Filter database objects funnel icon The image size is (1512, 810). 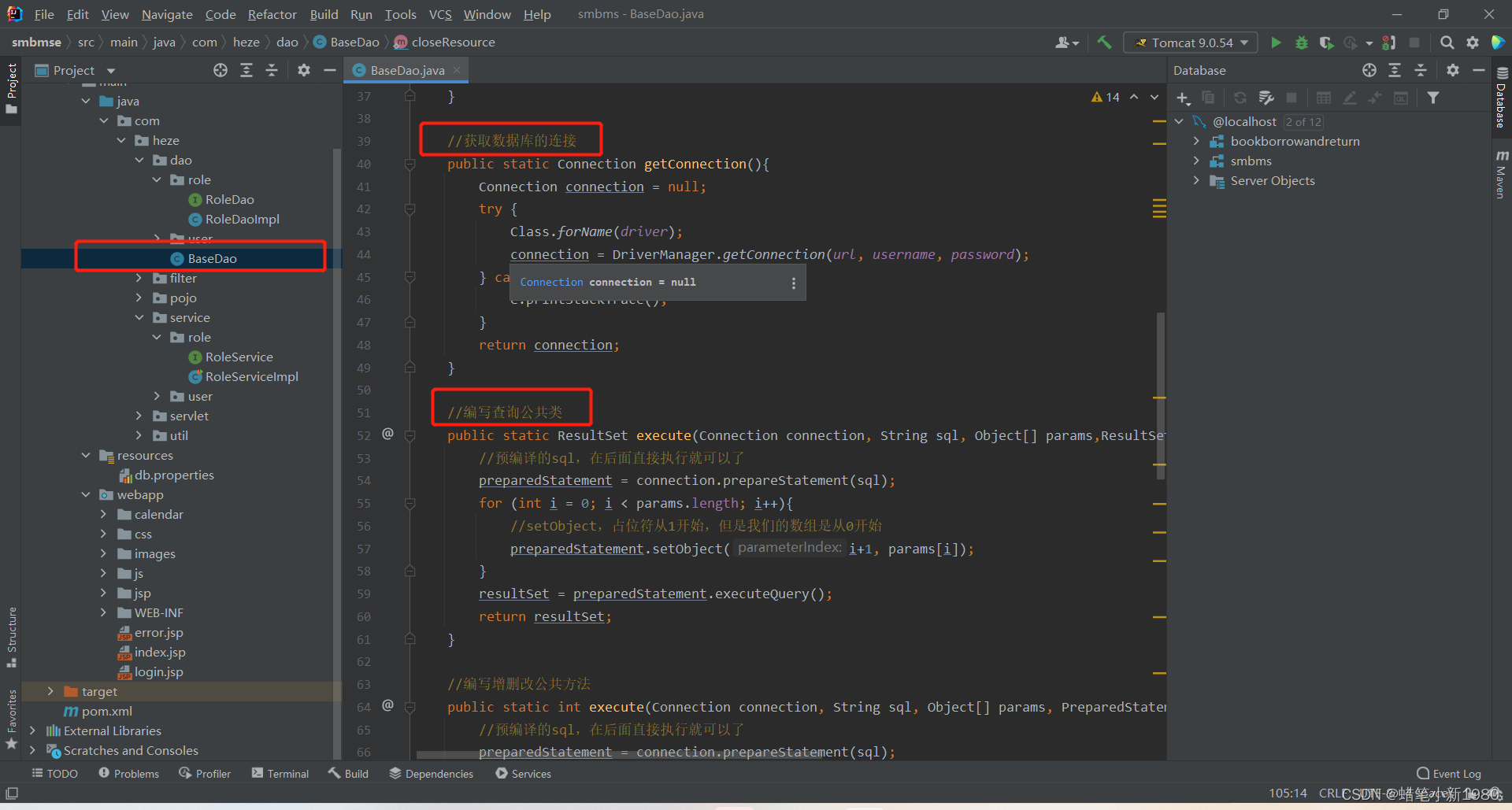[x=1433, y=98]
